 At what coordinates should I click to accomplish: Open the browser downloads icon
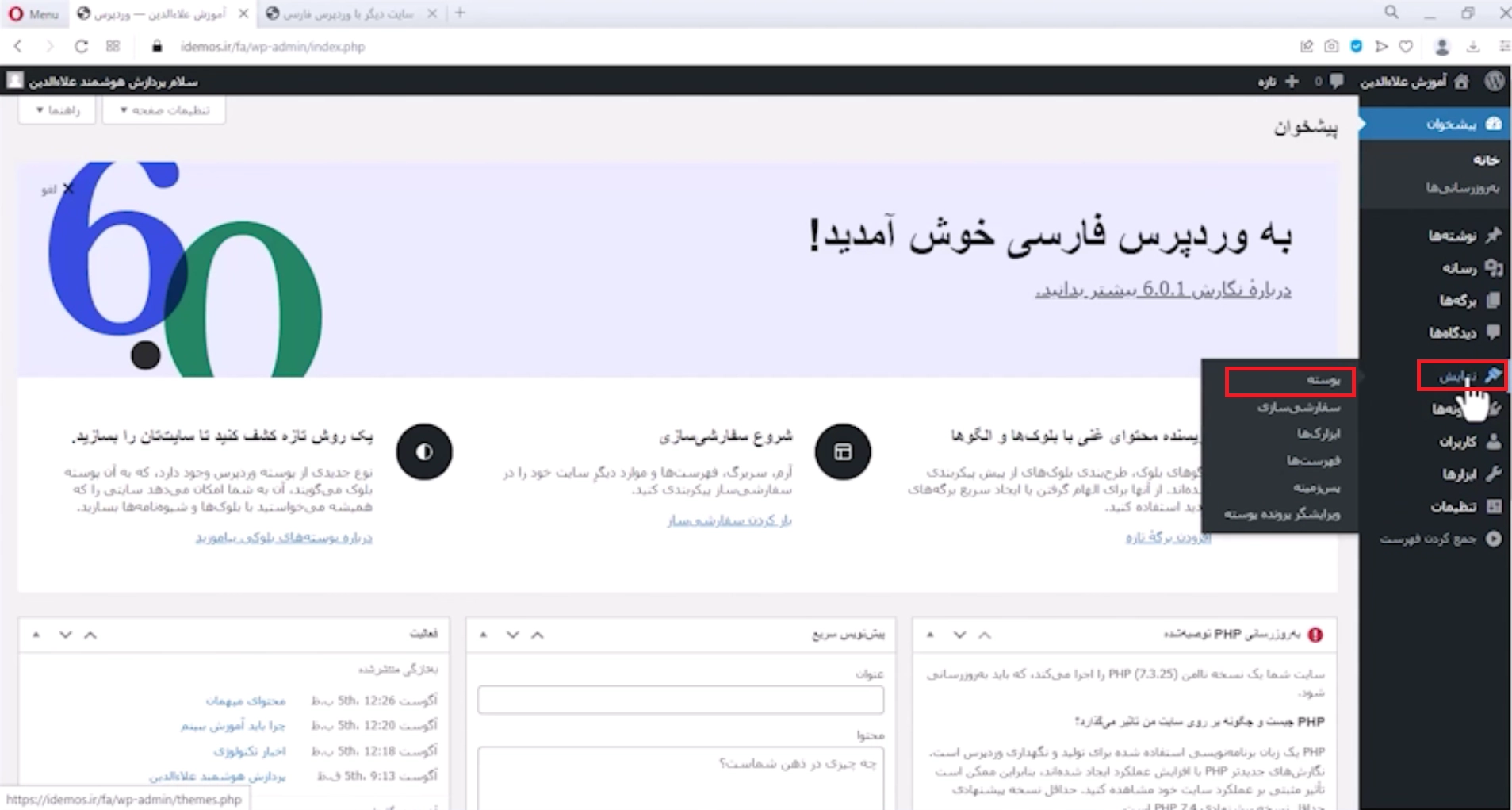pyautogui.click(x=1473, y=47)
